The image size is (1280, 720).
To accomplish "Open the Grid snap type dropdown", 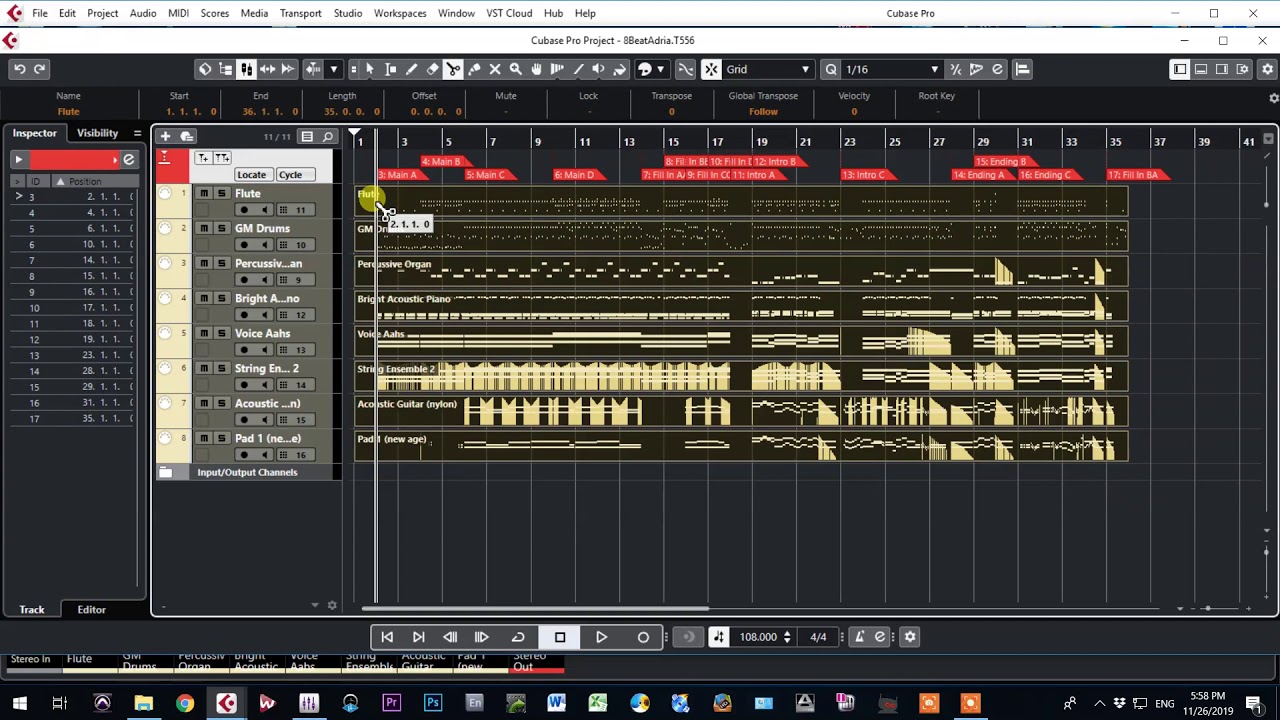I will [x=768, y=69].
